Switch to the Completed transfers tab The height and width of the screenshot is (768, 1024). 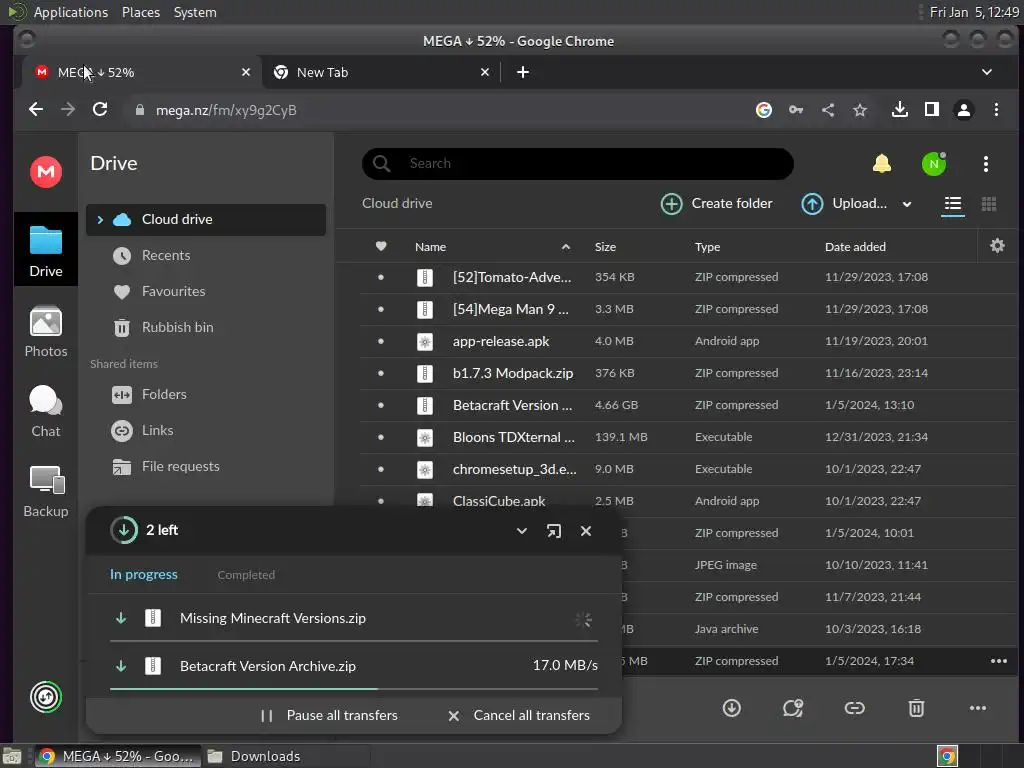tap(246, 575)
